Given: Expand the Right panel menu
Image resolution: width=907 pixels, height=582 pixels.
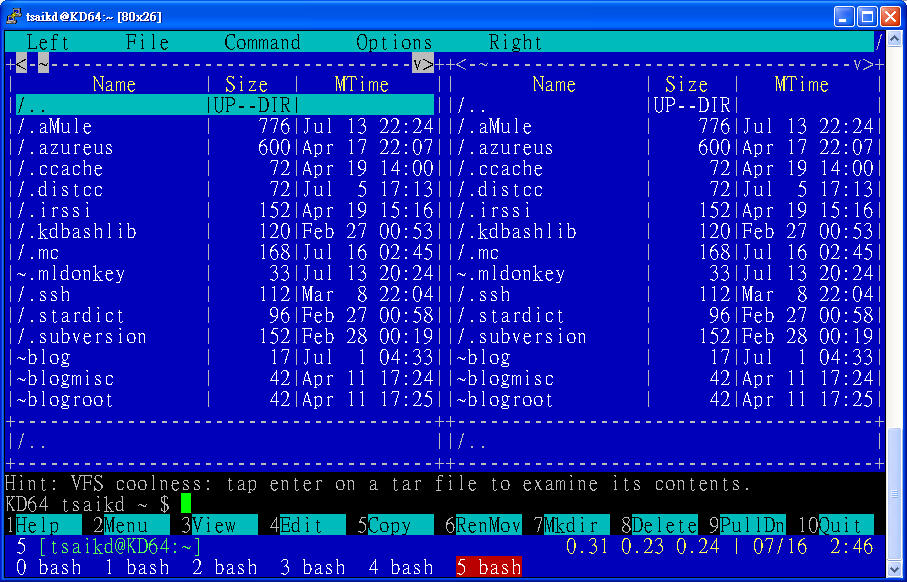Looking at the screenshot, I should click(x=515, y=42).
